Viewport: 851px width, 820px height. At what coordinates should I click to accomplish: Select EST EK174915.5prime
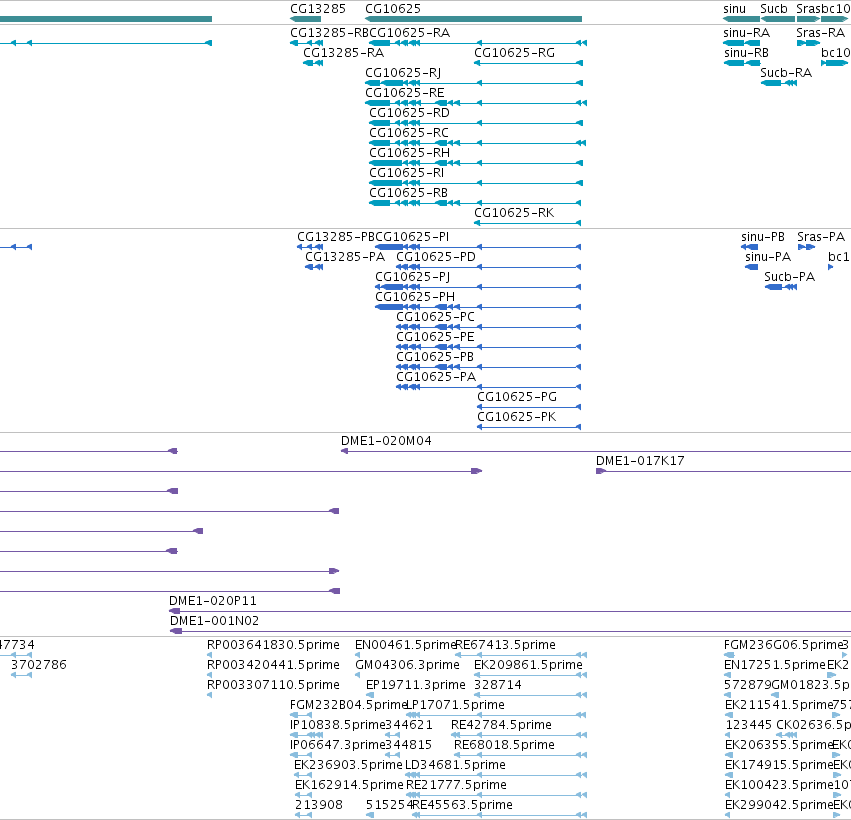pyautogui.click(x=779, y=765)
